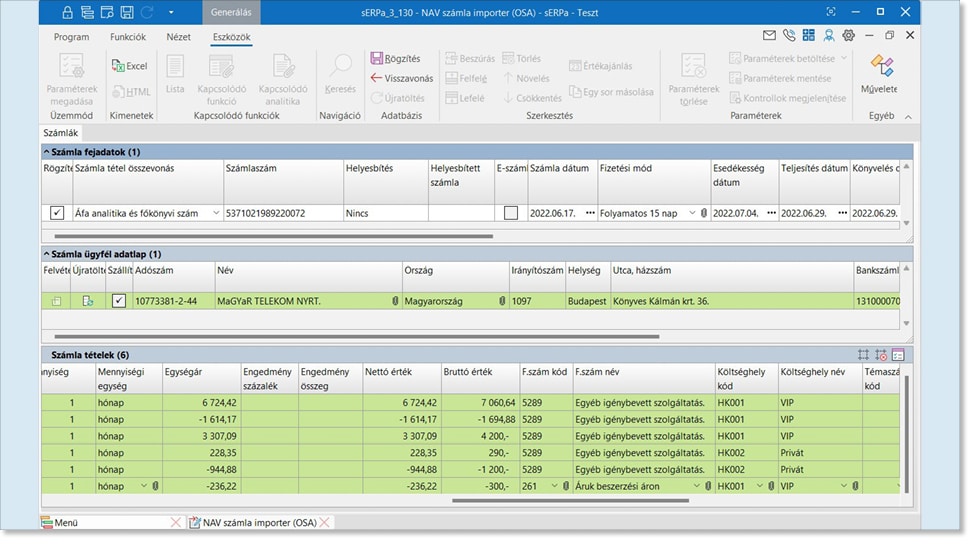Toggle the Szállító checkbox for Magyar Telekom
This screenshot has width=980, height=550.
pos(119,301)
